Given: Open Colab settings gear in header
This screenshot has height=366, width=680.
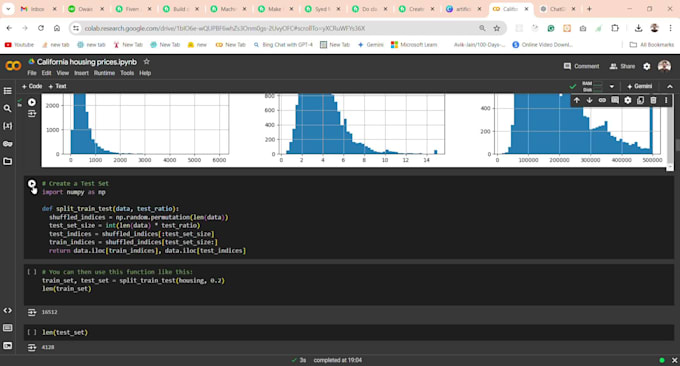Looking at the screenshot, I should pyautogui.click(x=647, y=66).
